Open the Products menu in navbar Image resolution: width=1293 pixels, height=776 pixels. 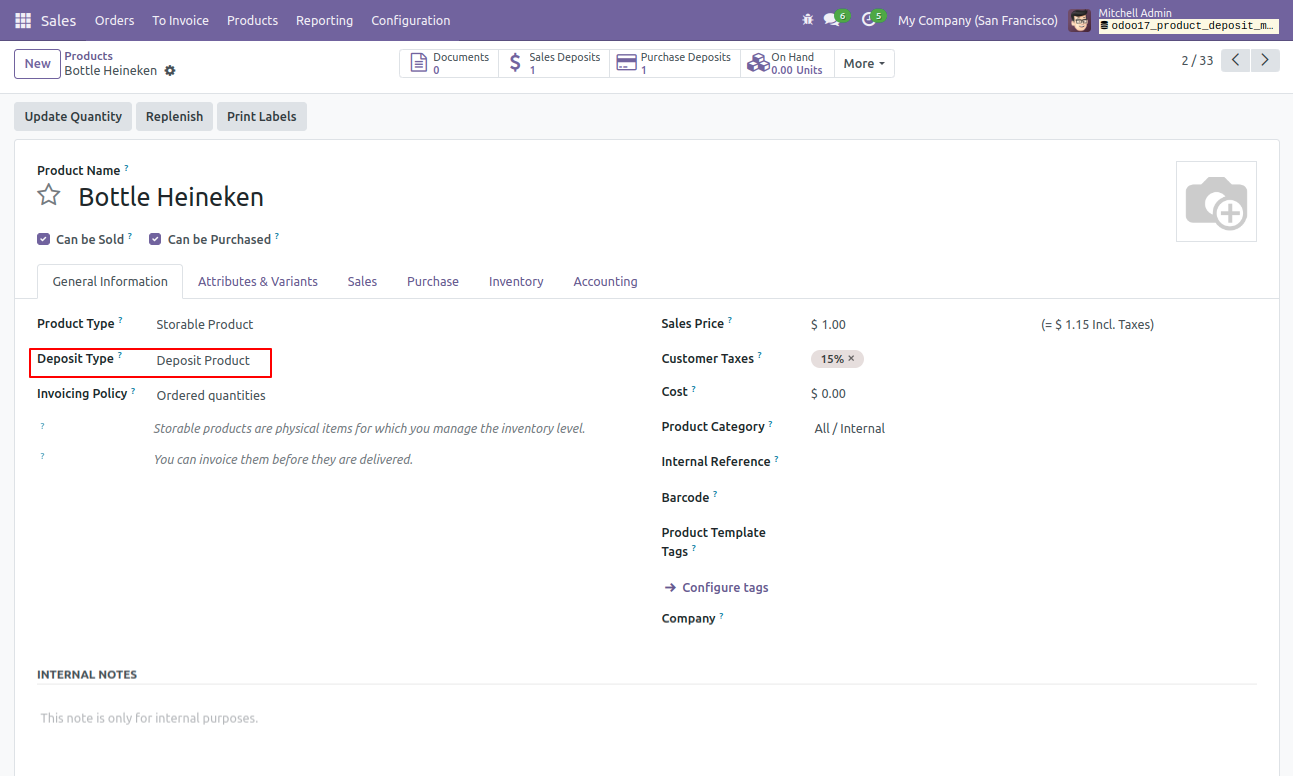pos(252,20)
